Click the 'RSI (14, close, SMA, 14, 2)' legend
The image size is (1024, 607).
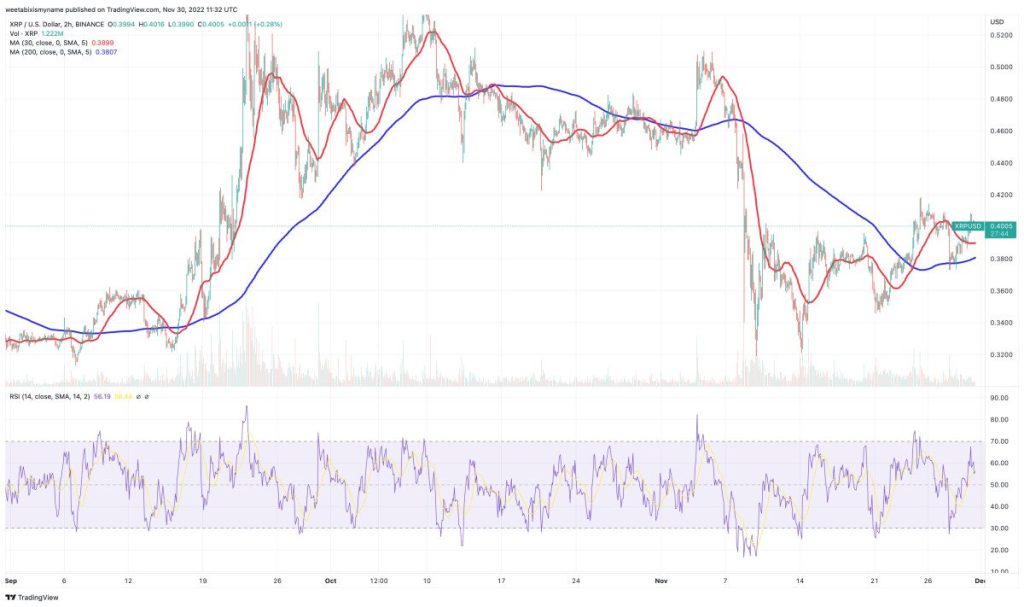[49, 397]
